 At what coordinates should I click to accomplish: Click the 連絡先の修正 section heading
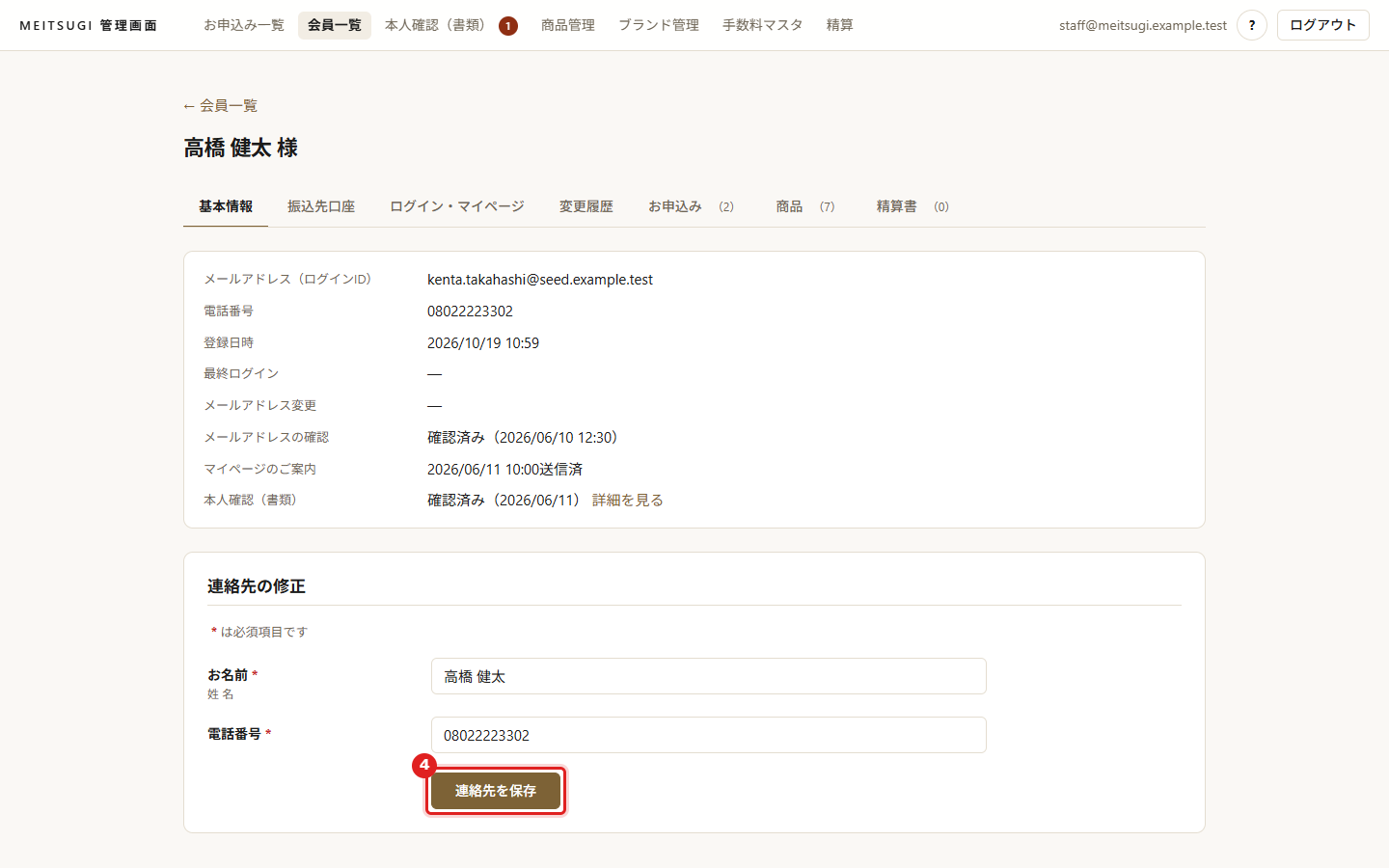click(x=257, y=586)
